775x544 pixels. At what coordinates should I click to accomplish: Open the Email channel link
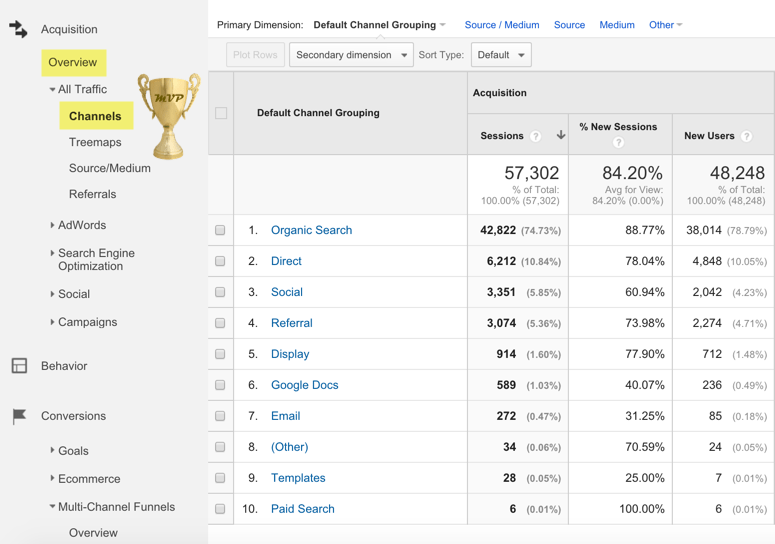[x=286, y=416]
